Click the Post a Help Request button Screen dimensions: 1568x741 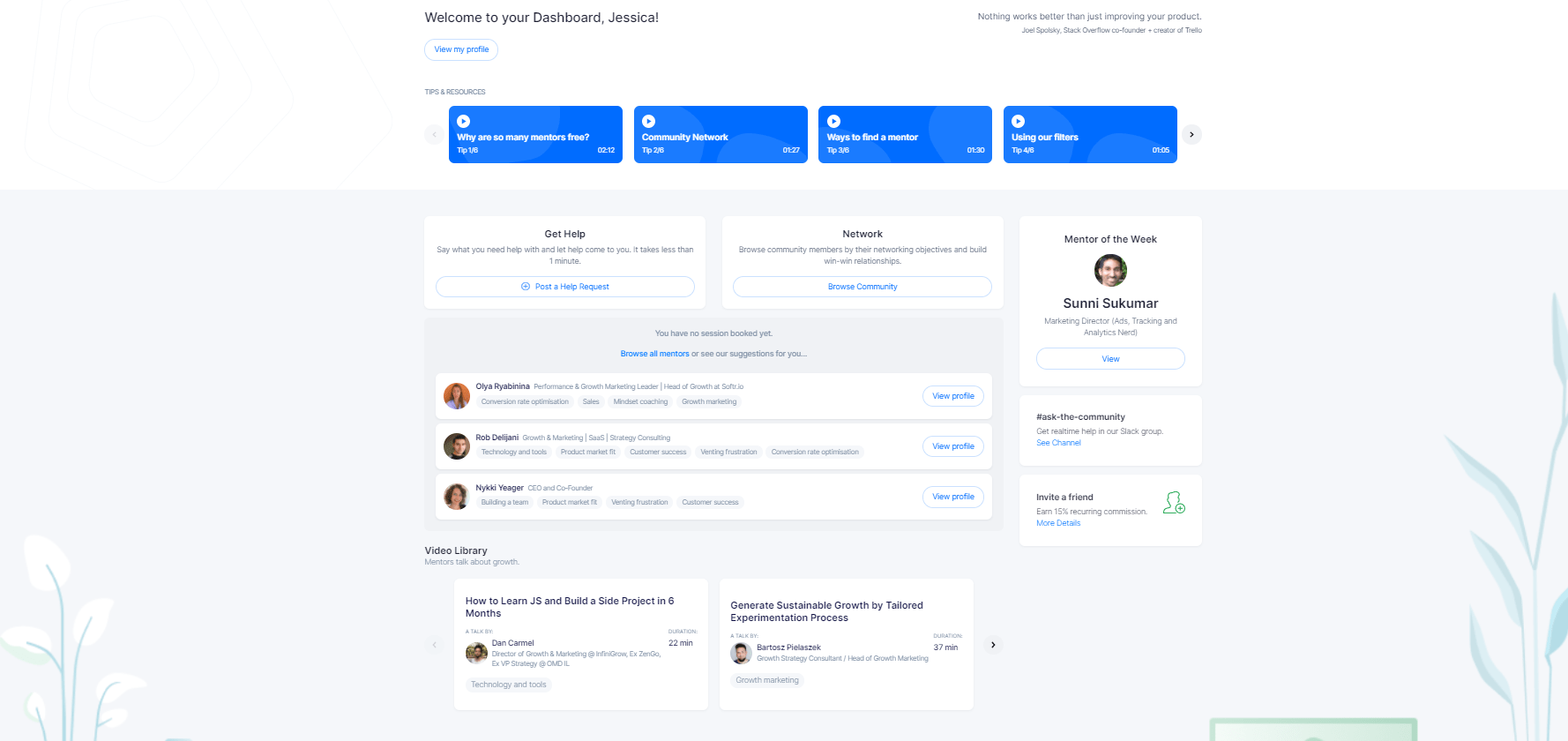(x=564, y=287)
